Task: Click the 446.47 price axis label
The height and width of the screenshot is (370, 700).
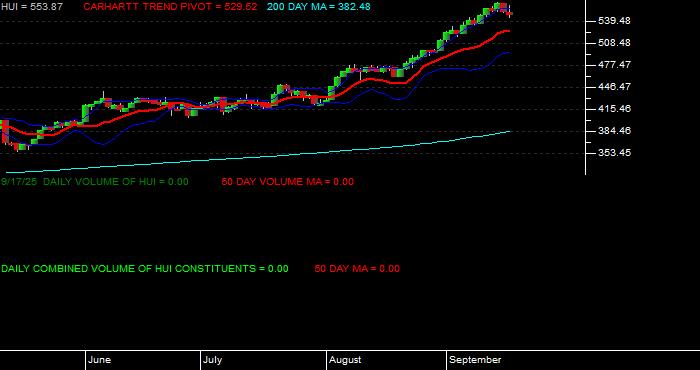Action: (x=614, y=87)
